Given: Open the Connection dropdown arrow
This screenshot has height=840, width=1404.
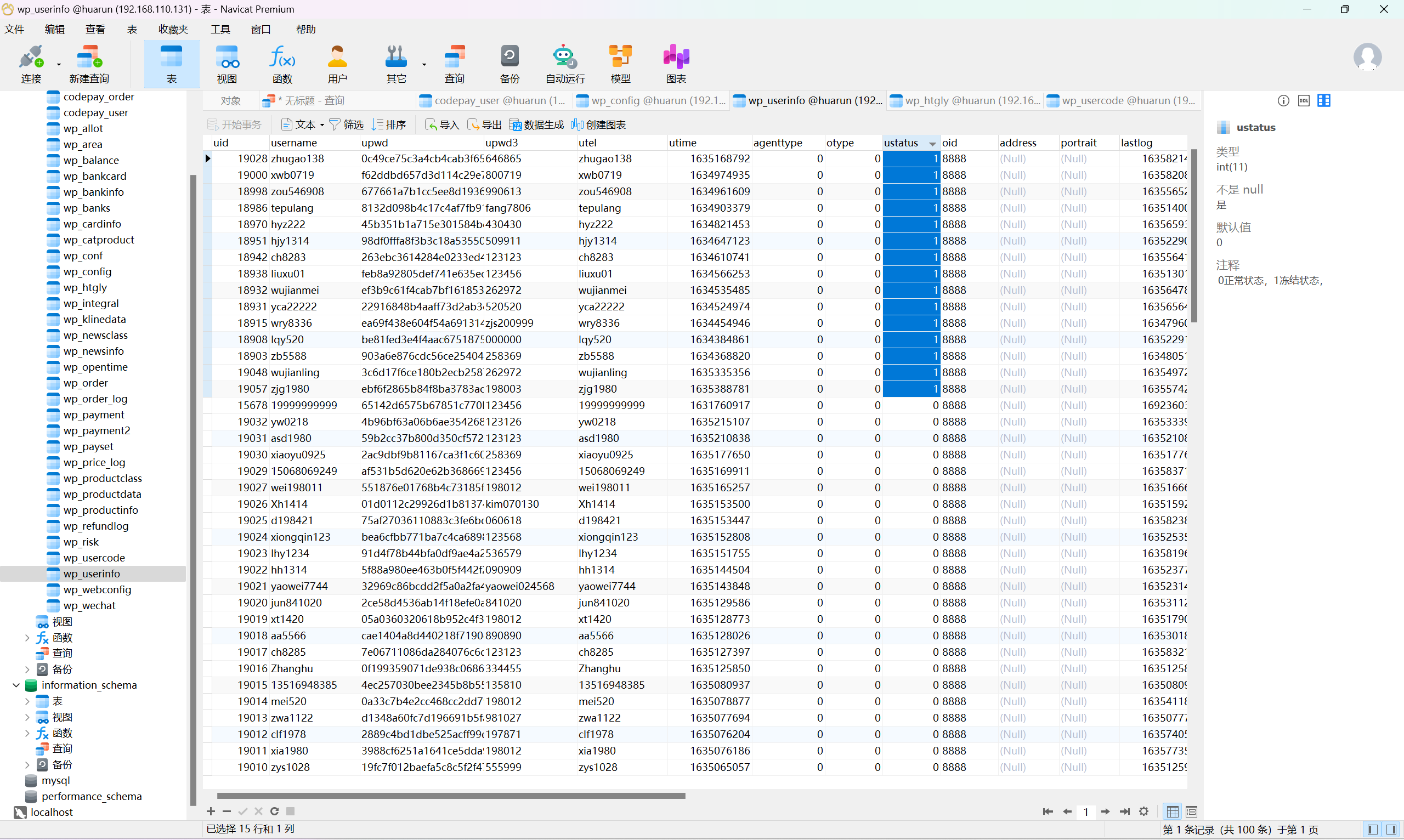Looking at the screenshot, I should tap(59, 65).
